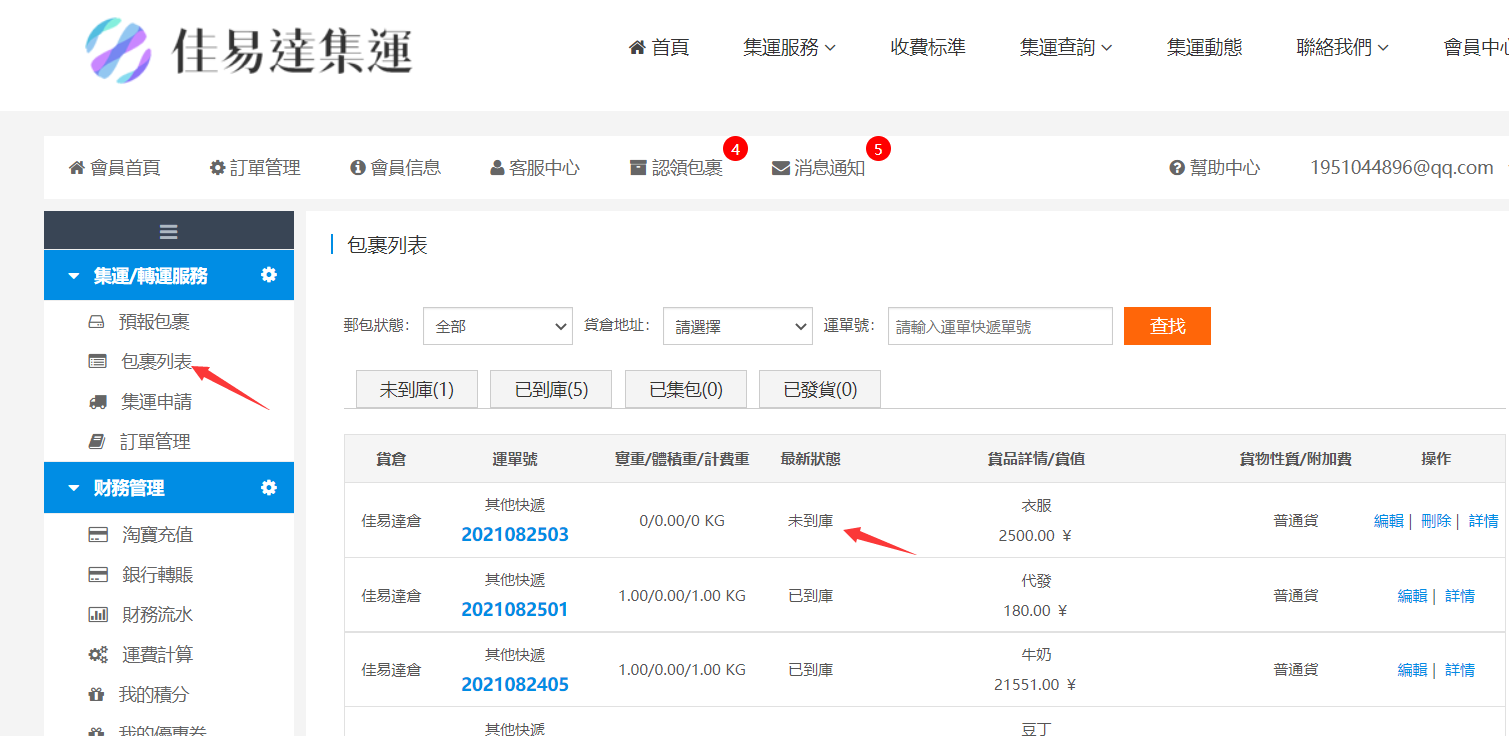Image resolution: width=1509 pixels, height=736 pixels.
Task: Open tracking number 2021082405
Action: [515, 685]
